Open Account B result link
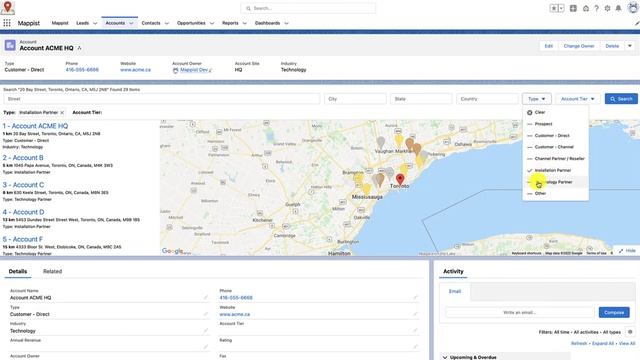 pyautogui.click(x=23, y=158)
